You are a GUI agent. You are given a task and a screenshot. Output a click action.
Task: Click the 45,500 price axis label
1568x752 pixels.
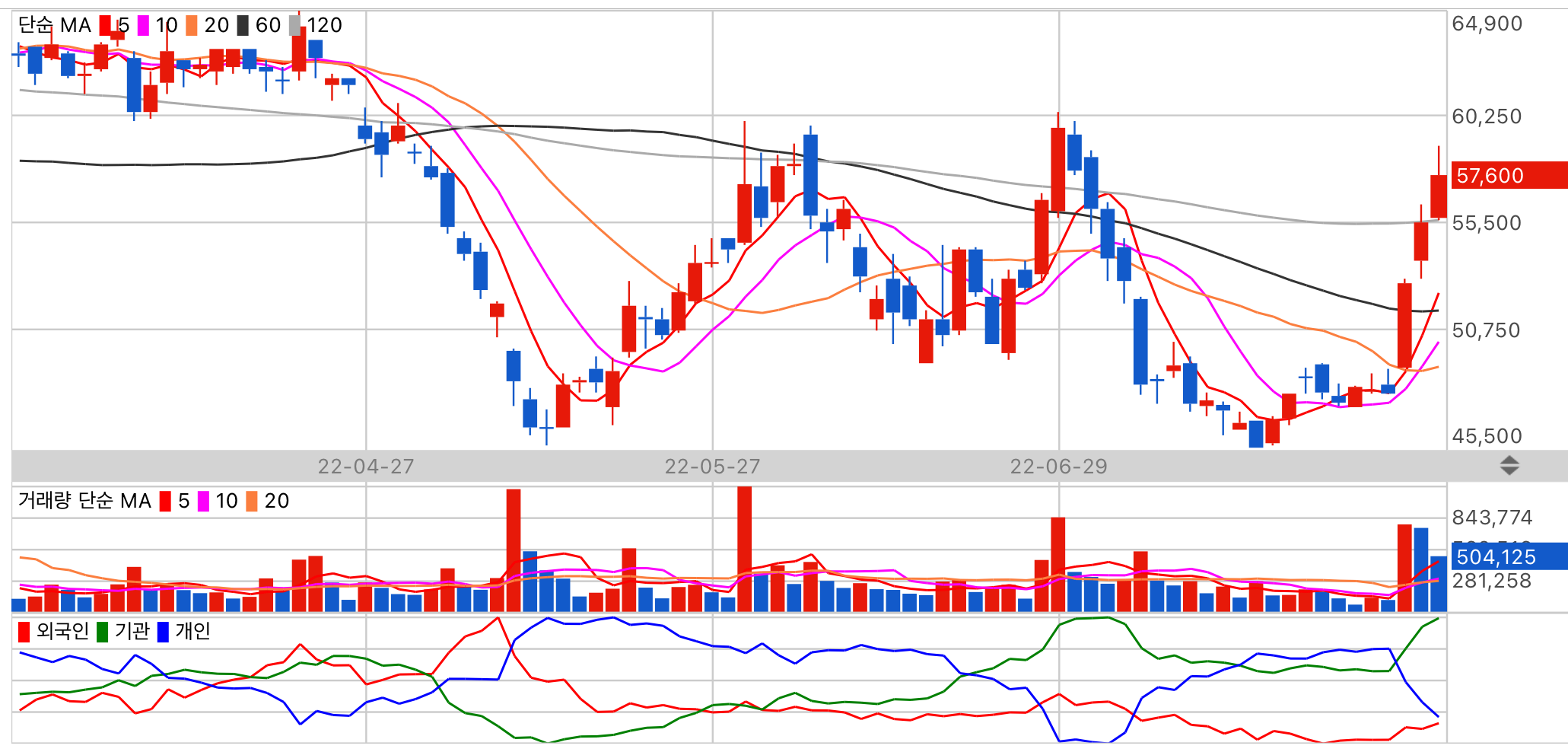click(1487, 436)
